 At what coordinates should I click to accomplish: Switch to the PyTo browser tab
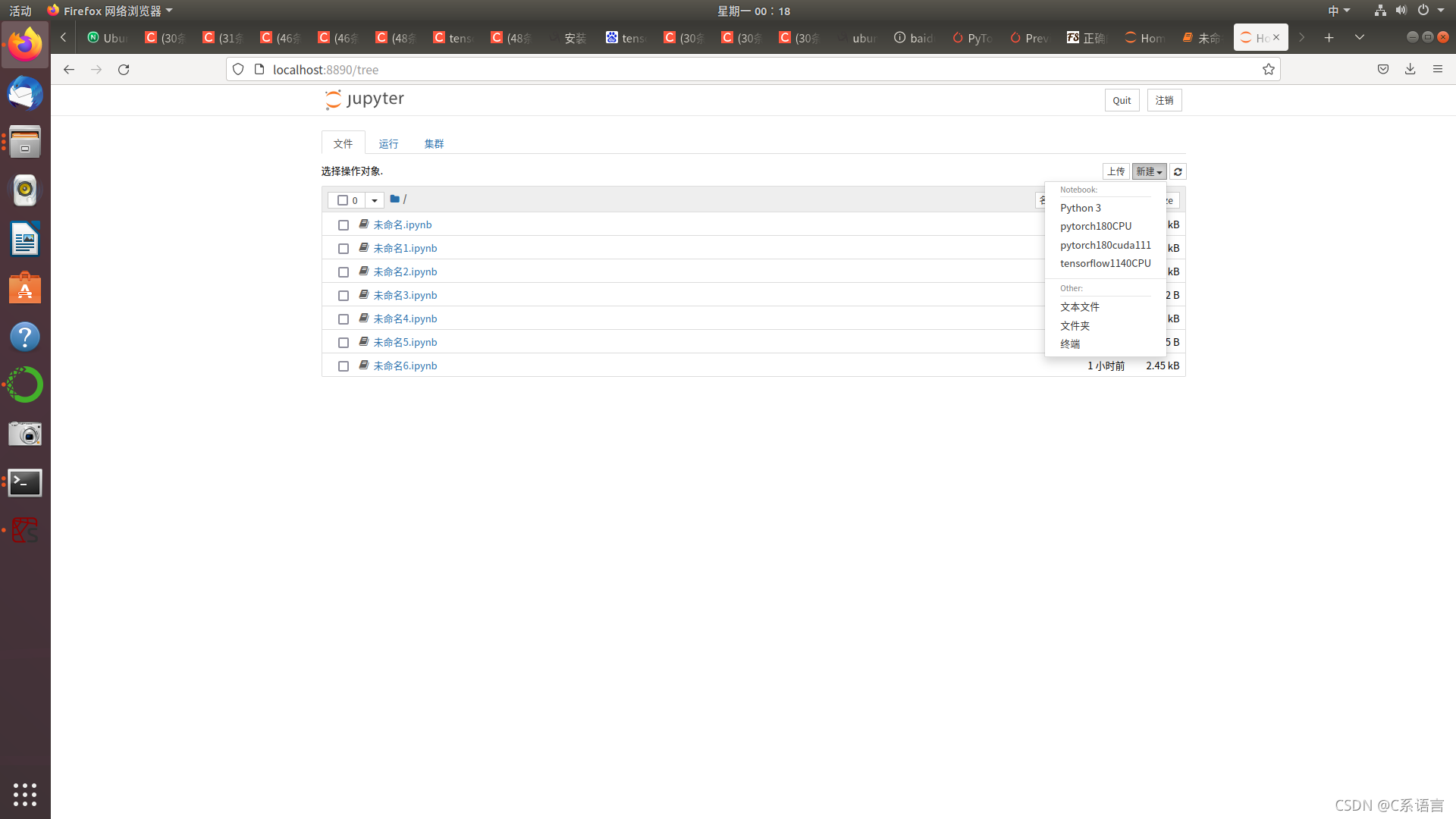point(973,38)
